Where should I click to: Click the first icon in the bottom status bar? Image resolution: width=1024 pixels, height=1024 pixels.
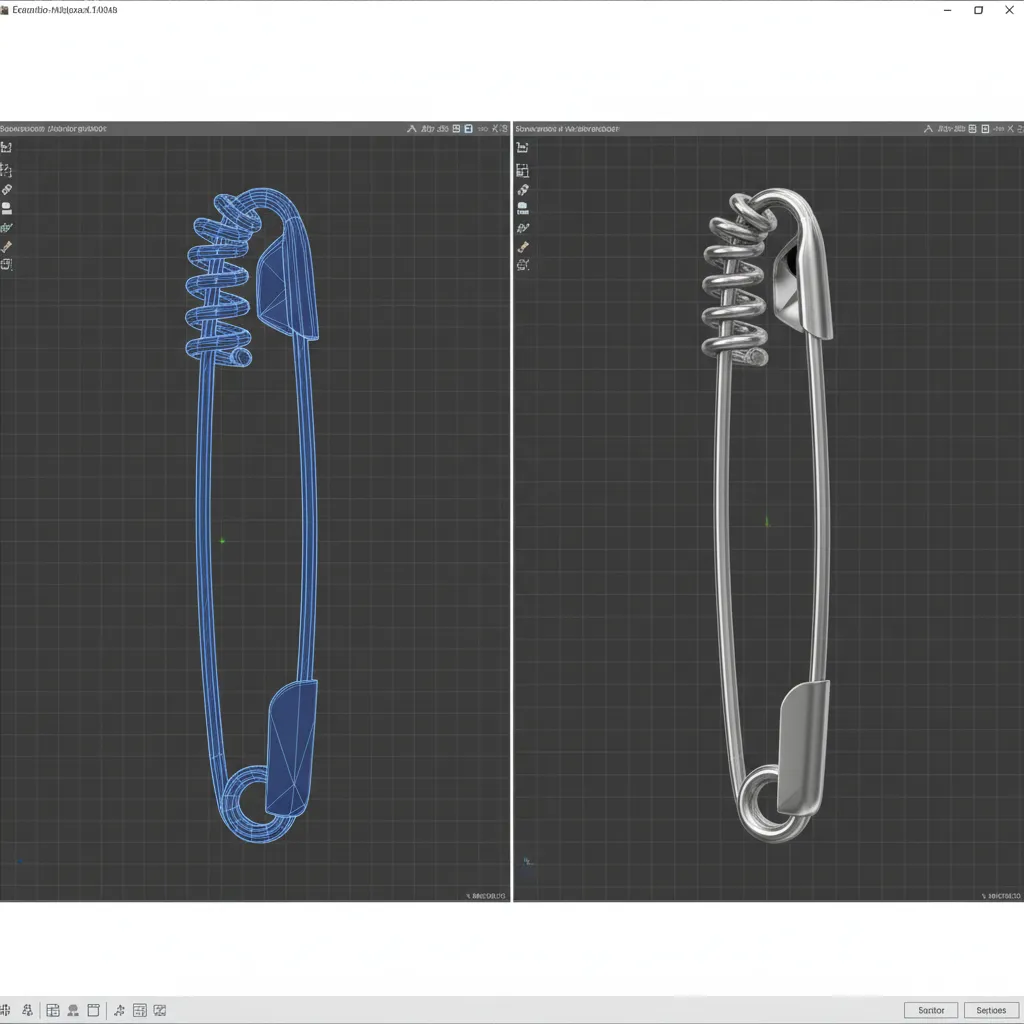(x=9, y=1011)
